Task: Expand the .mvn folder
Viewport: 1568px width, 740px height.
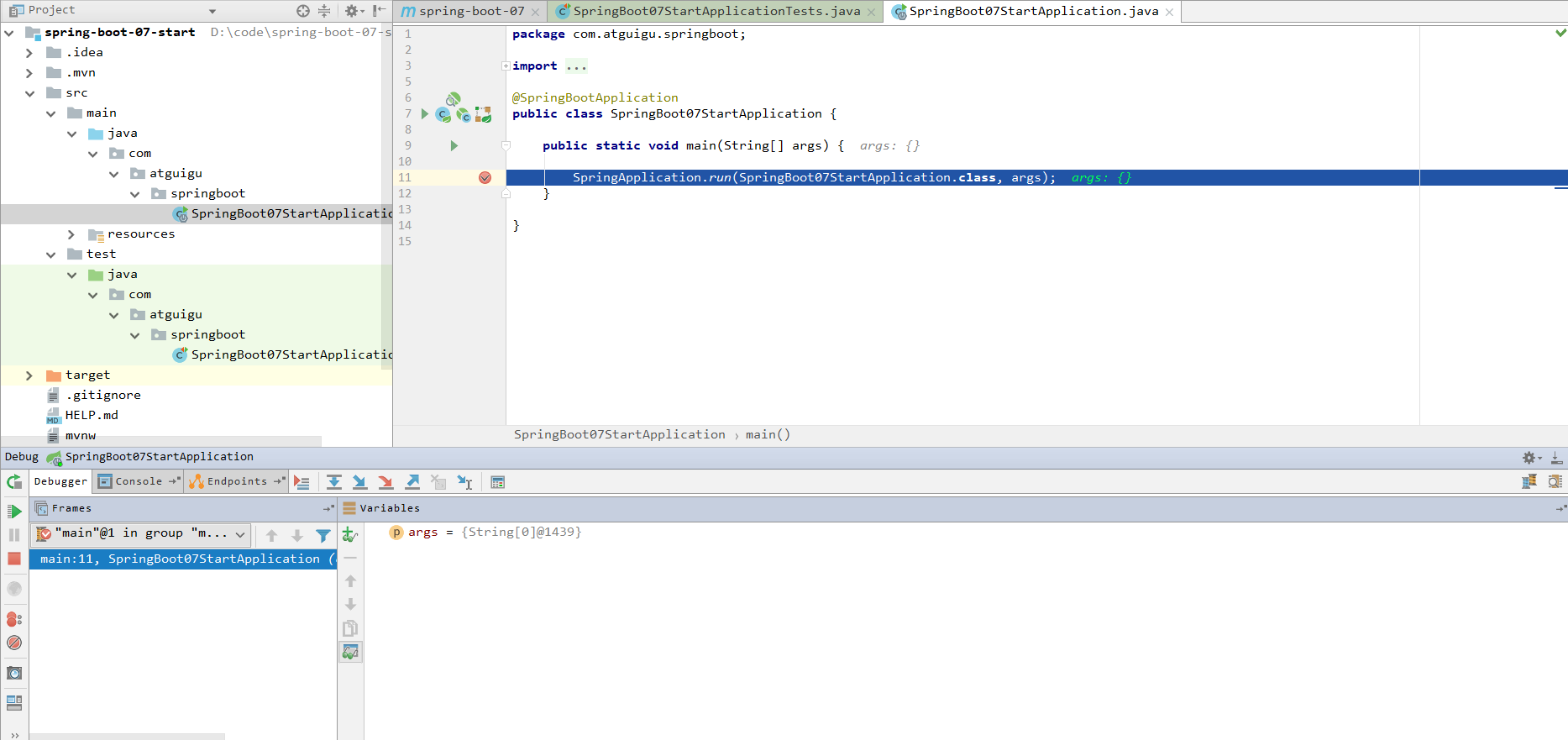Action: pyautogui.click(x=29, y=73)
